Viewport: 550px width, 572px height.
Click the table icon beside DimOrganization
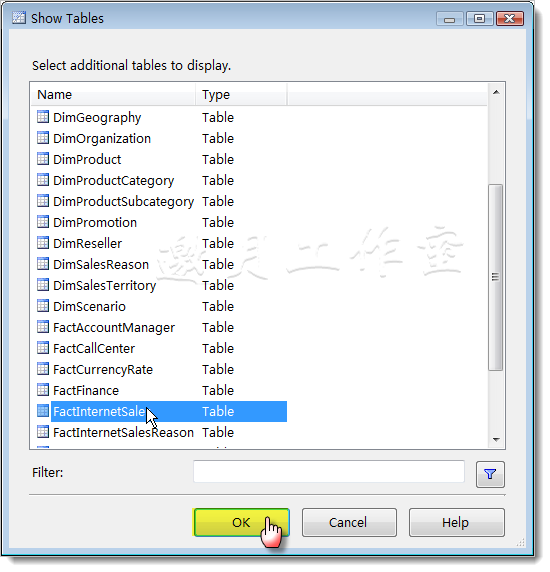click(x=43, y=138)
